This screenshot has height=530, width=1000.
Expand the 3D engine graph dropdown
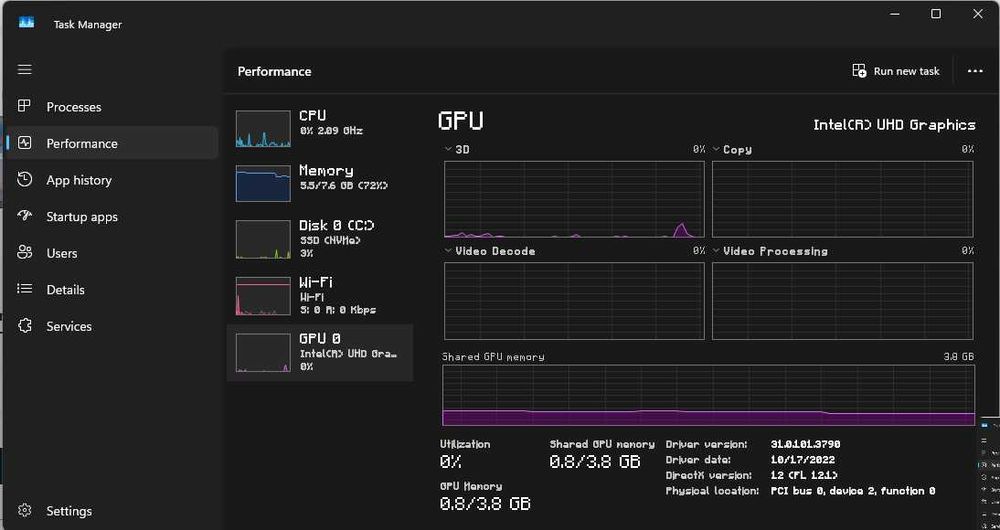[448, 149]
